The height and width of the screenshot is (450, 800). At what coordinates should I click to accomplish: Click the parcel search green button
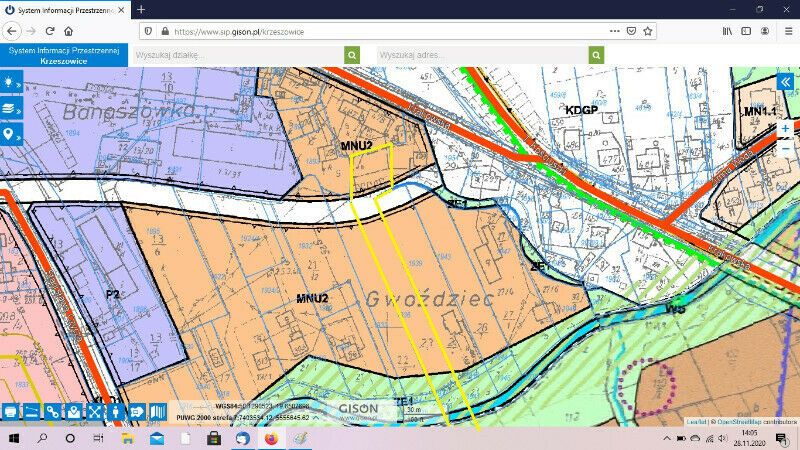pos(352,55)
